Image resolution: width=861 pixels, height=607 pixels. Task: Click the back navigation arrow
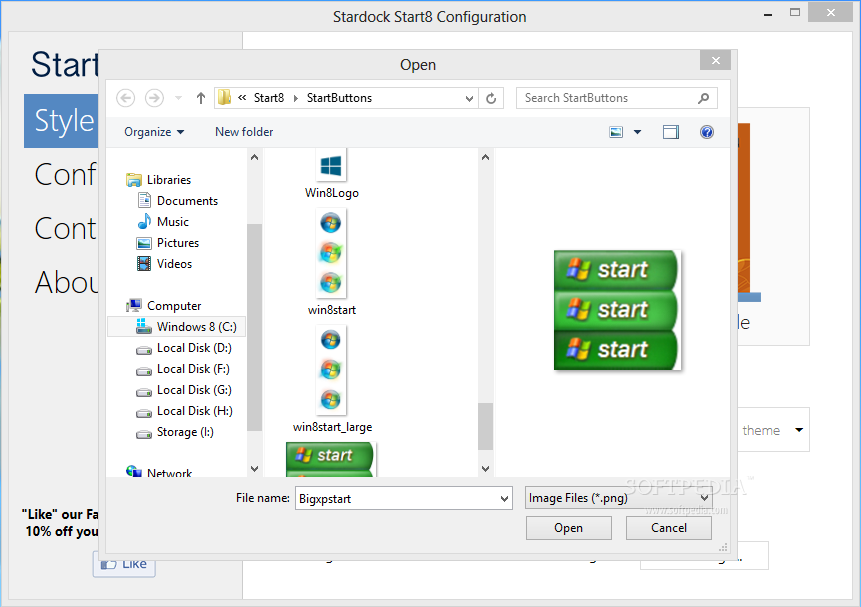click(125, 98)
